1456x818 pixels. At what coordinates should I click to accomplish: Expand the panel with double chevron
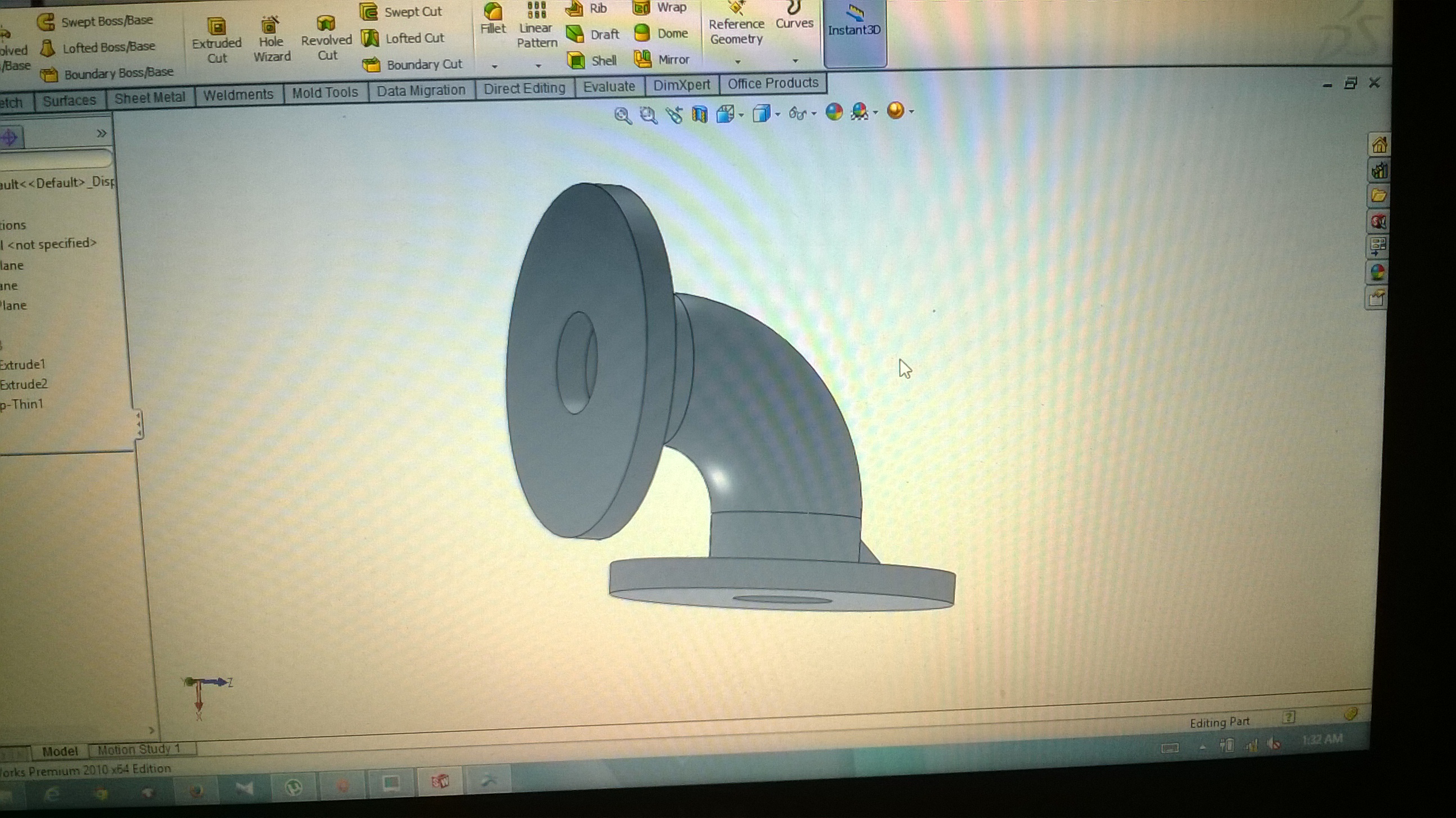click(101, 133)
